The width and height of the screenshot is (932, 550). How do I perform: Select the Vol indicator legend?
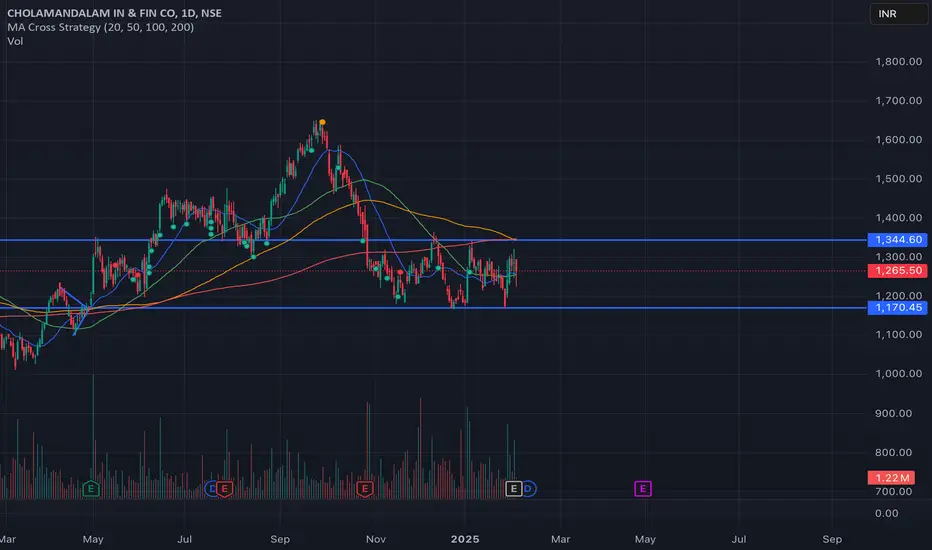[15, 41]
